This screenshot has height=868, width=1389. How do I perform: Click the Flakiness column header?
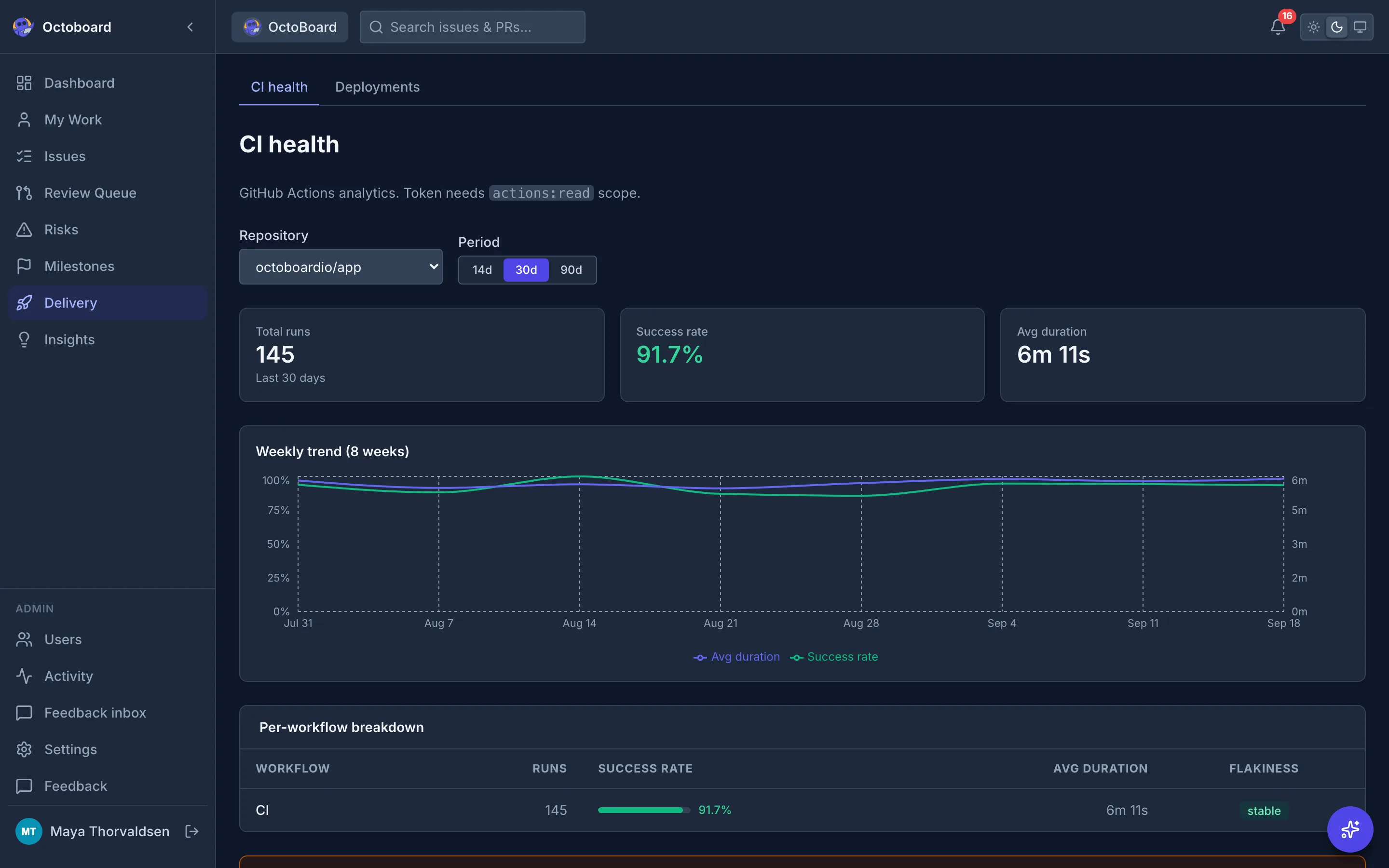[1264, 768]
